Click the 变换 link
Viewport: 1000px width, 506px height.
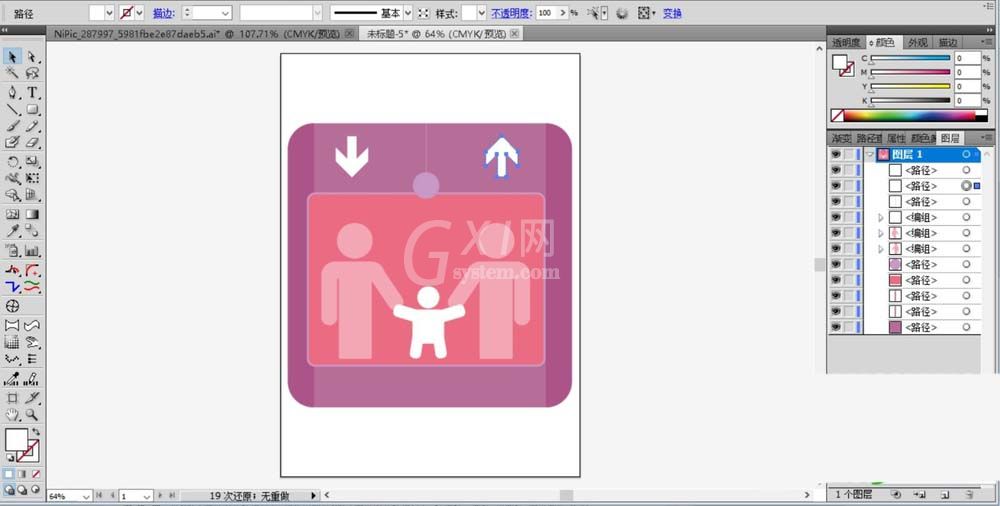coord(672,13)
